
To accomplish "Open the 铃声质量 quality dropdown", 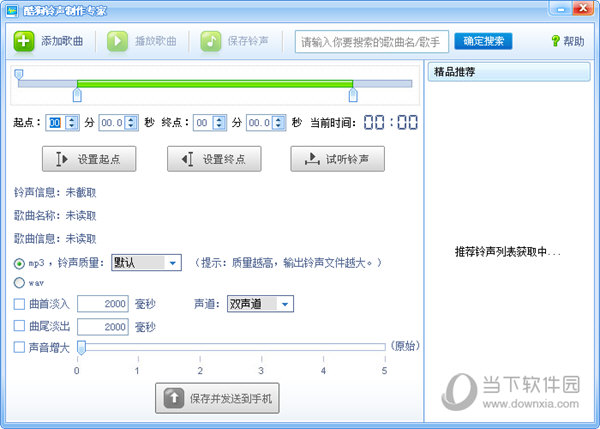I will pyautogui.click(x=146, y=263).
